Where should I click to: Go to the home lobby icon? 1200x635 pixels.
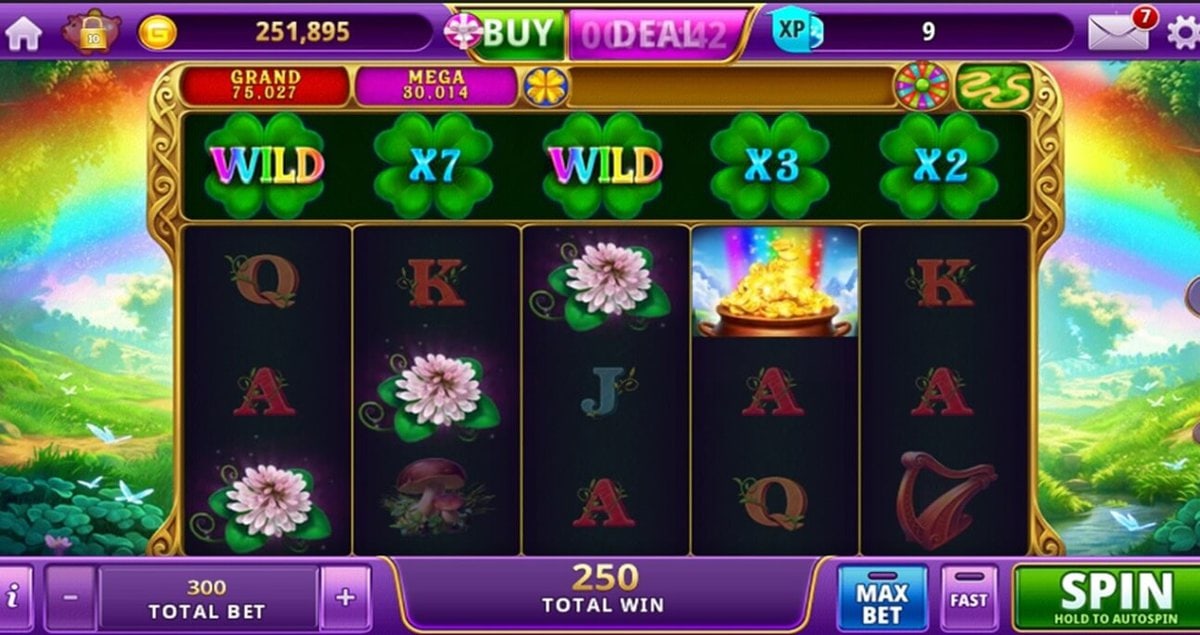[x=23, y=33]
